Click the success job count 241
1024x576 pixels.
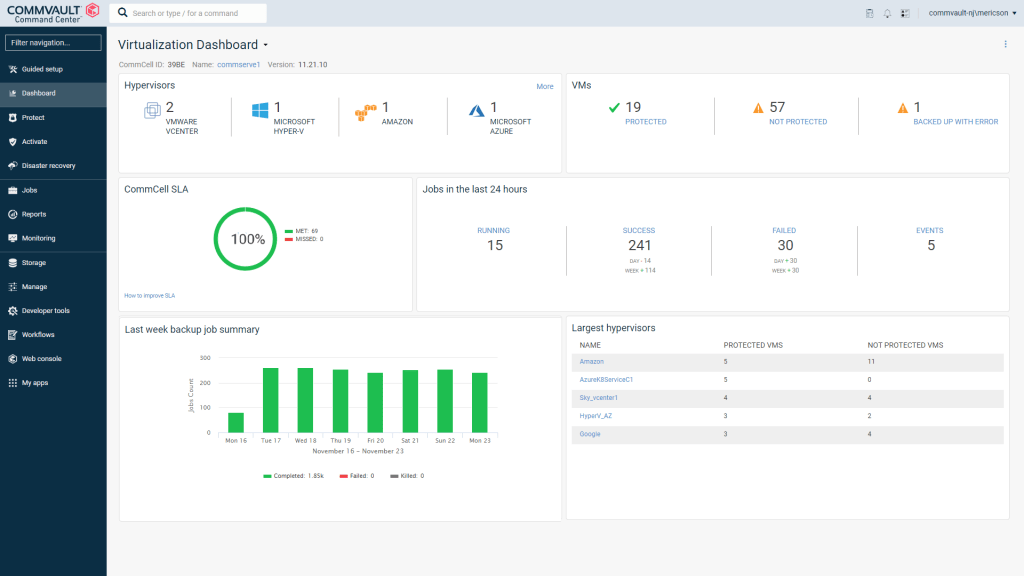639,246
